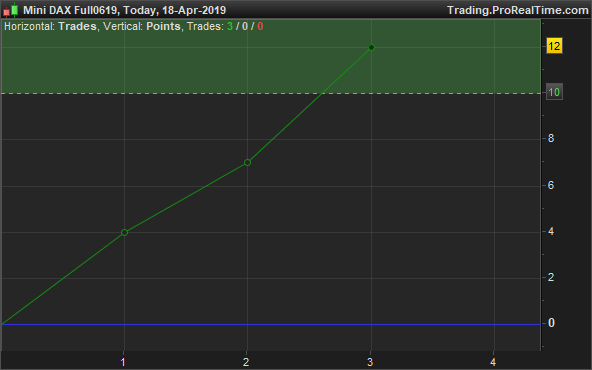Click the green winning trades count '3'
The width and height of the screenshot is (592, 370).
[x=230, y=26]
